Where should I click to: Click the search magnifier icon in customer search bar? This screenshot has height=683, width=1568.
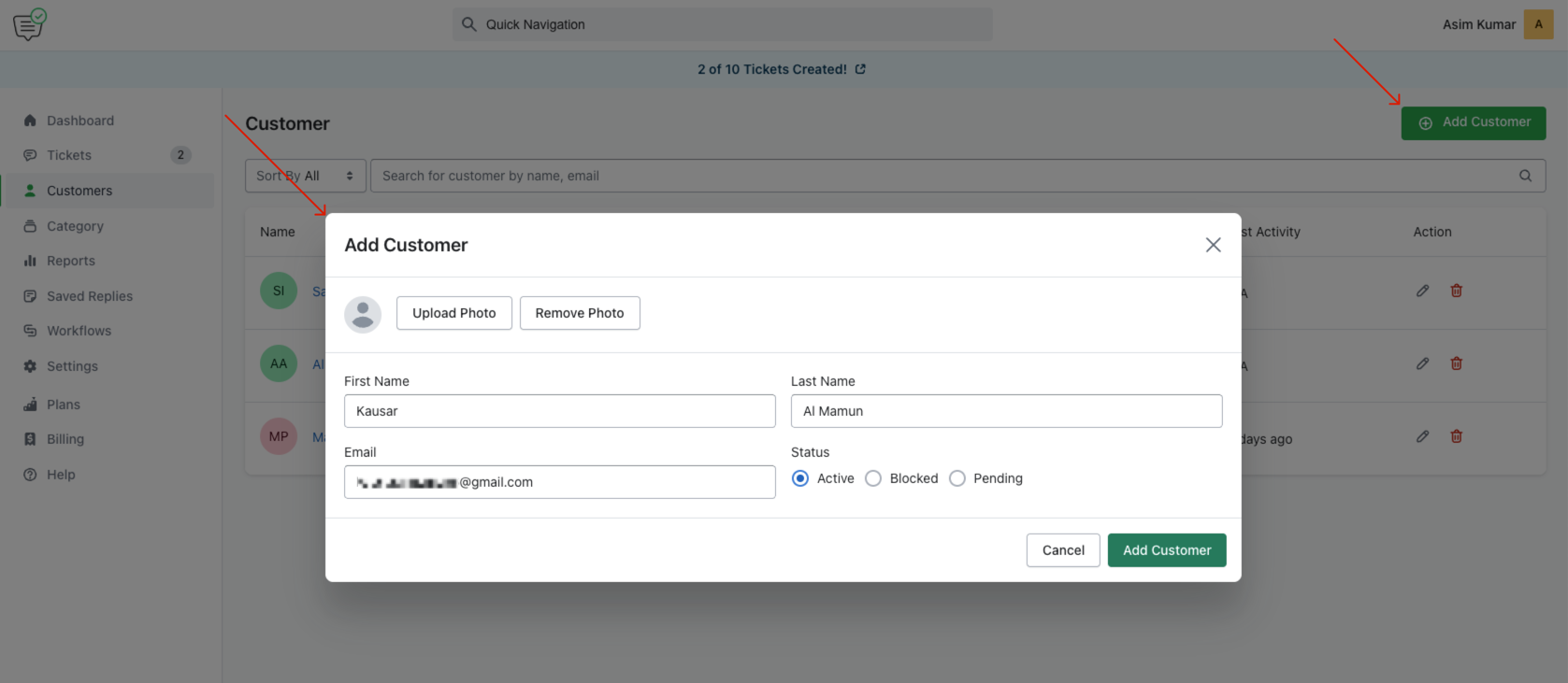(1525, 176)
